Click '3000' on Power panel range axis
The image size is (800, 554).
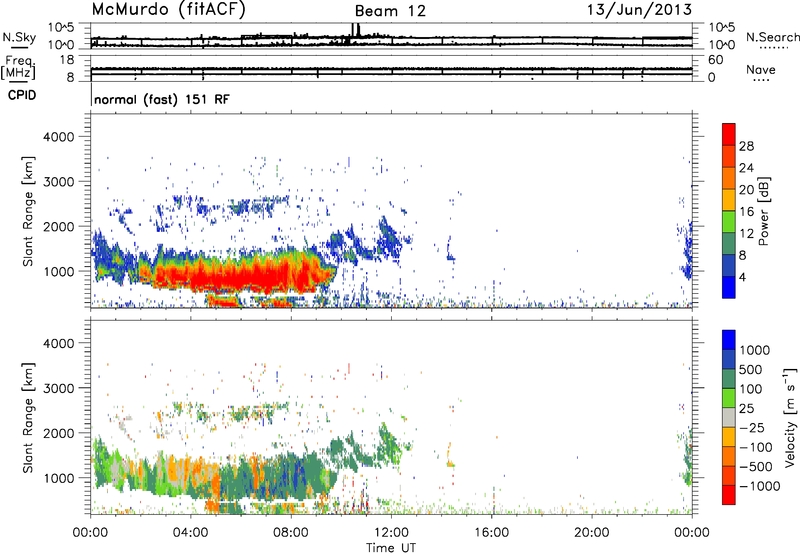(x=58, y=182)
